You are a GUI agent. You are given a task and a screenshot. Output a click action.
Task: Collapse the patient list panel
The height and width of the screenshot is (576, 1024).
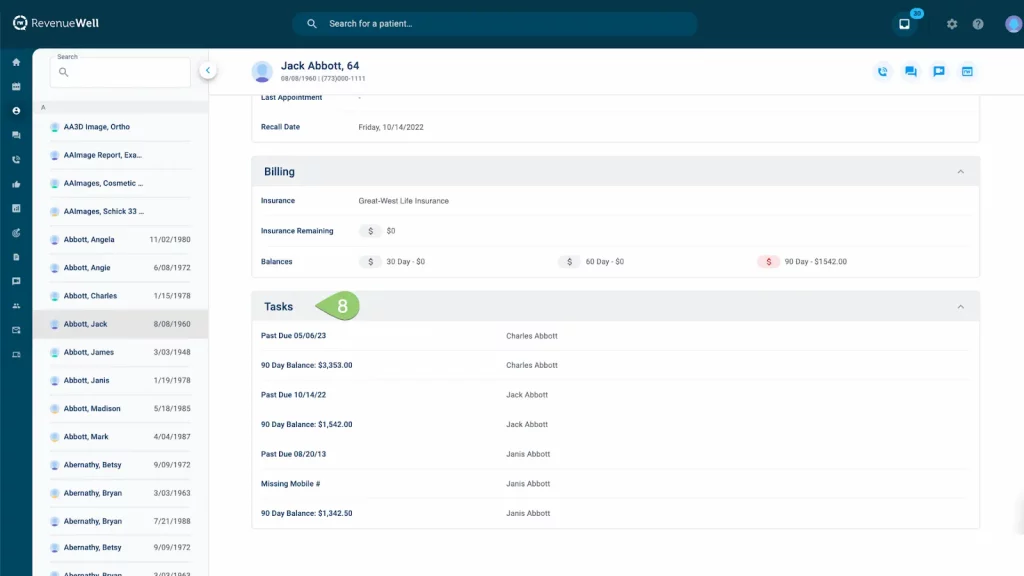click(x=208, y=70)
